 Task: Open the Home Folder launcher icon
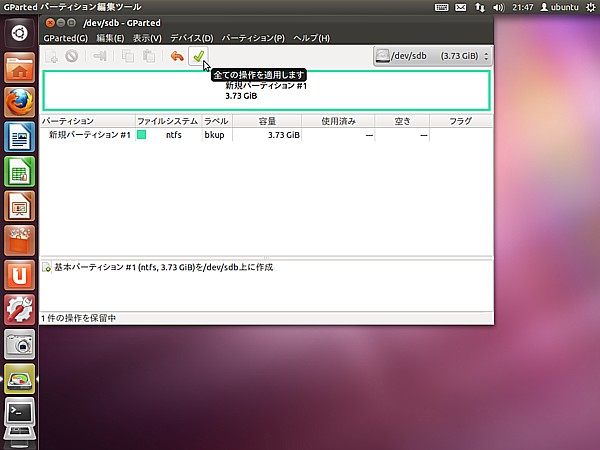(19, 68)
